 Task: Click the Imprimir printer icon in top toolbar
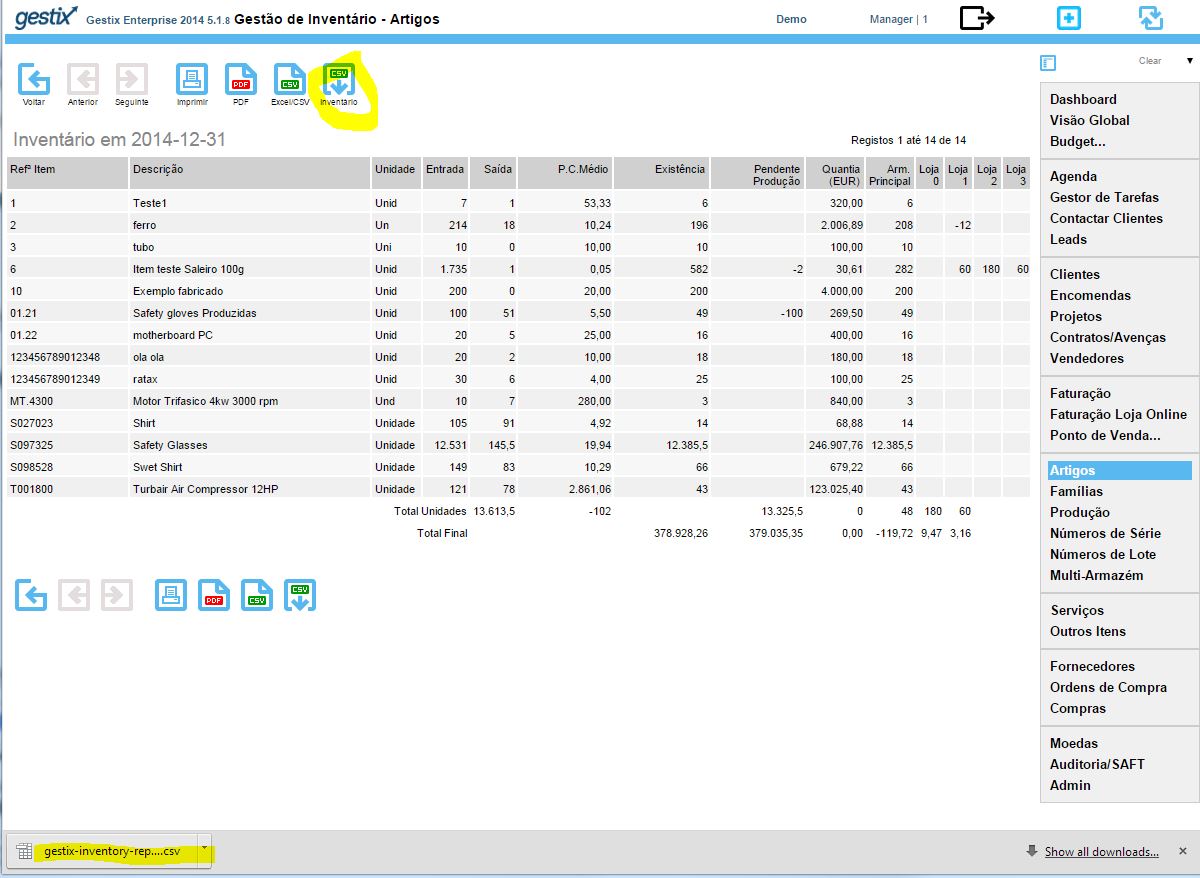click(x=192, y=80)
